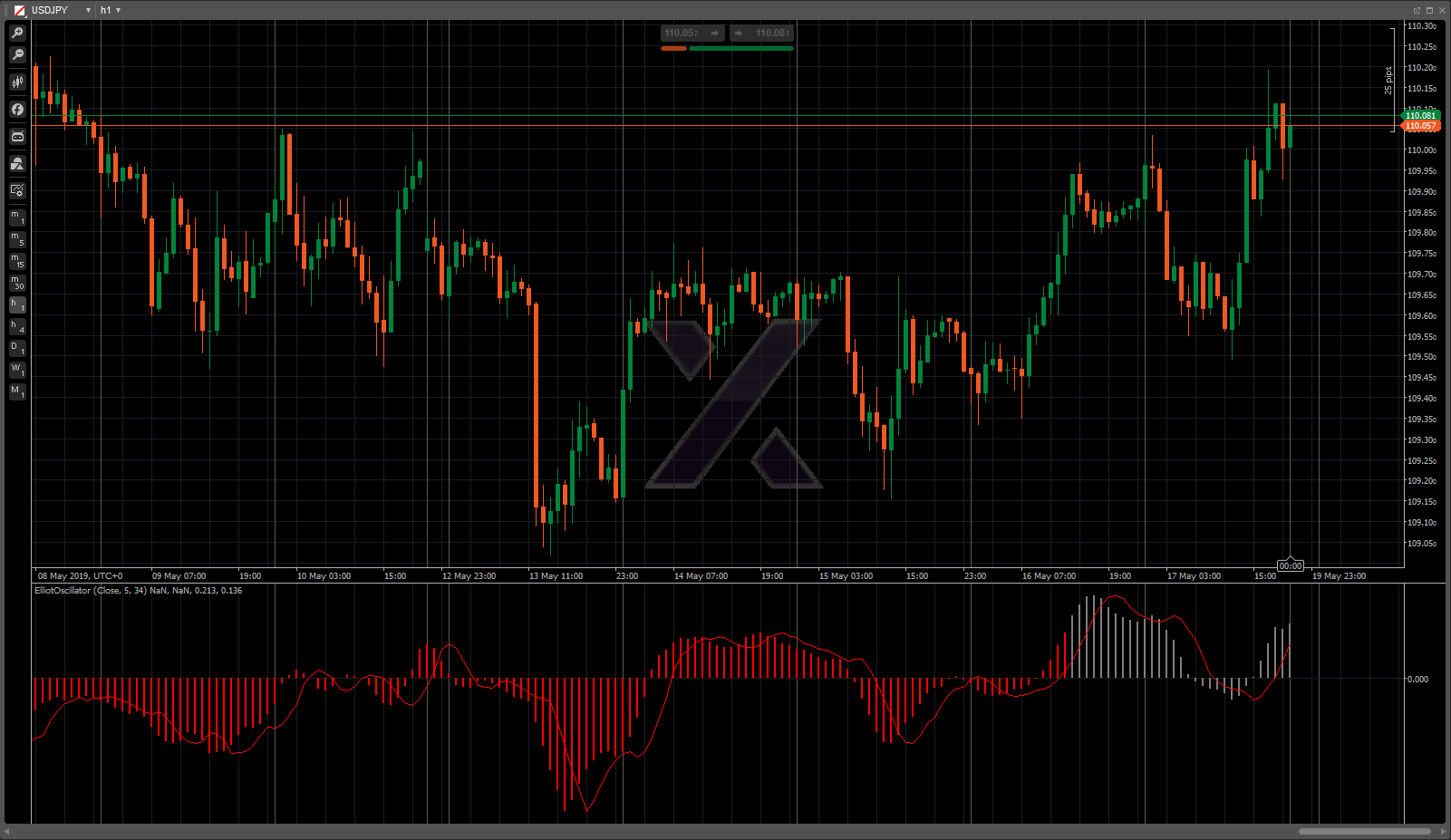Viewport: 1451px width, 840px height.
Task: Select the W1 weekly timeframe
Action: coord(17,370)
